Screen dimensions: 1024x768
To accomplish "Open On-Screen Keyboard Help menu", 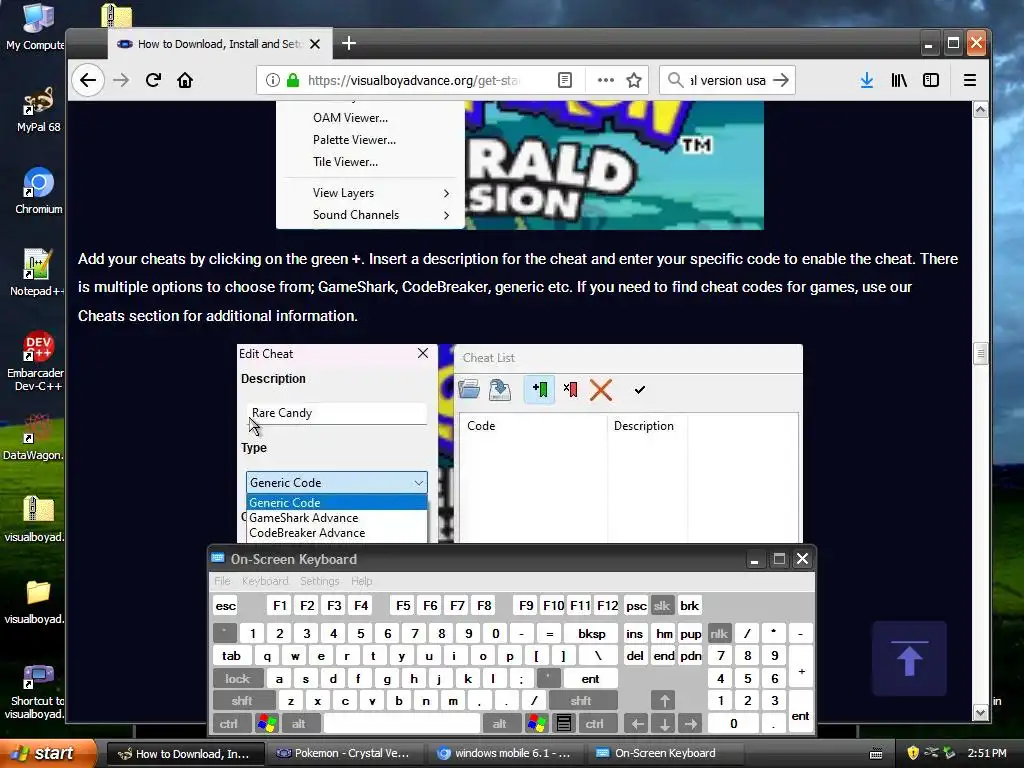I will coord(361,581).
